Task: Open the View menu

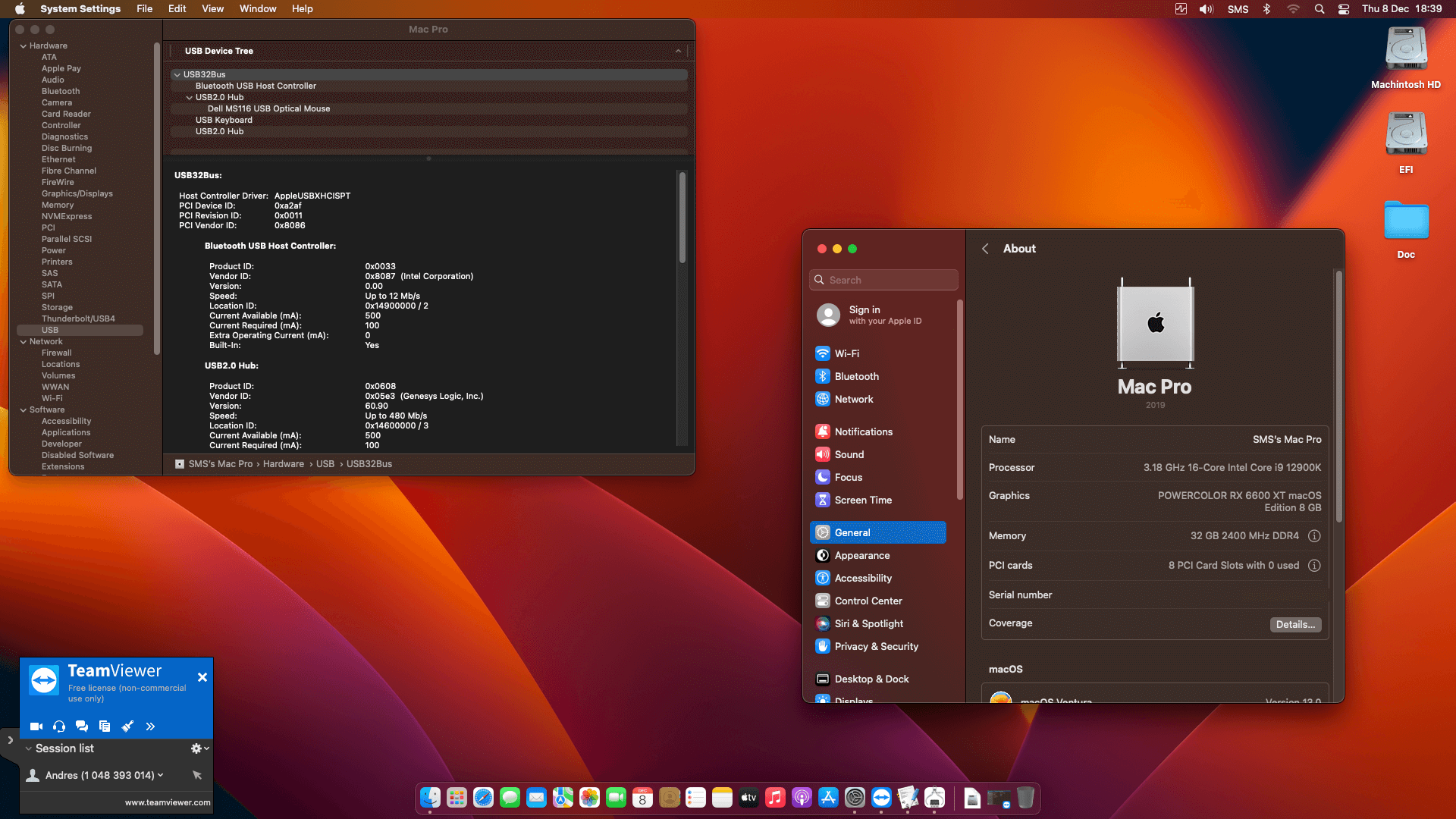Action: point(212,9)
